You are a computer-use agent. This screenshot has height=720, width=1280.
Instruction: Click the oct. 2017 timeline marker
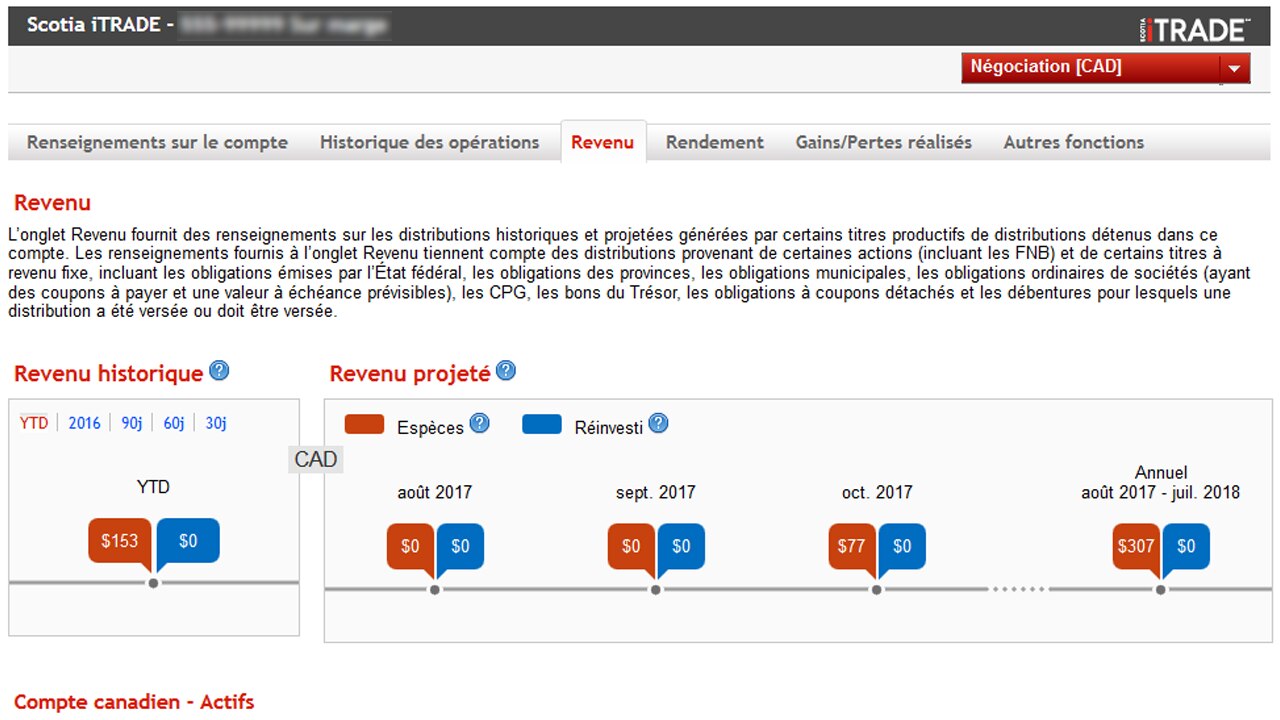click(876, 590)
